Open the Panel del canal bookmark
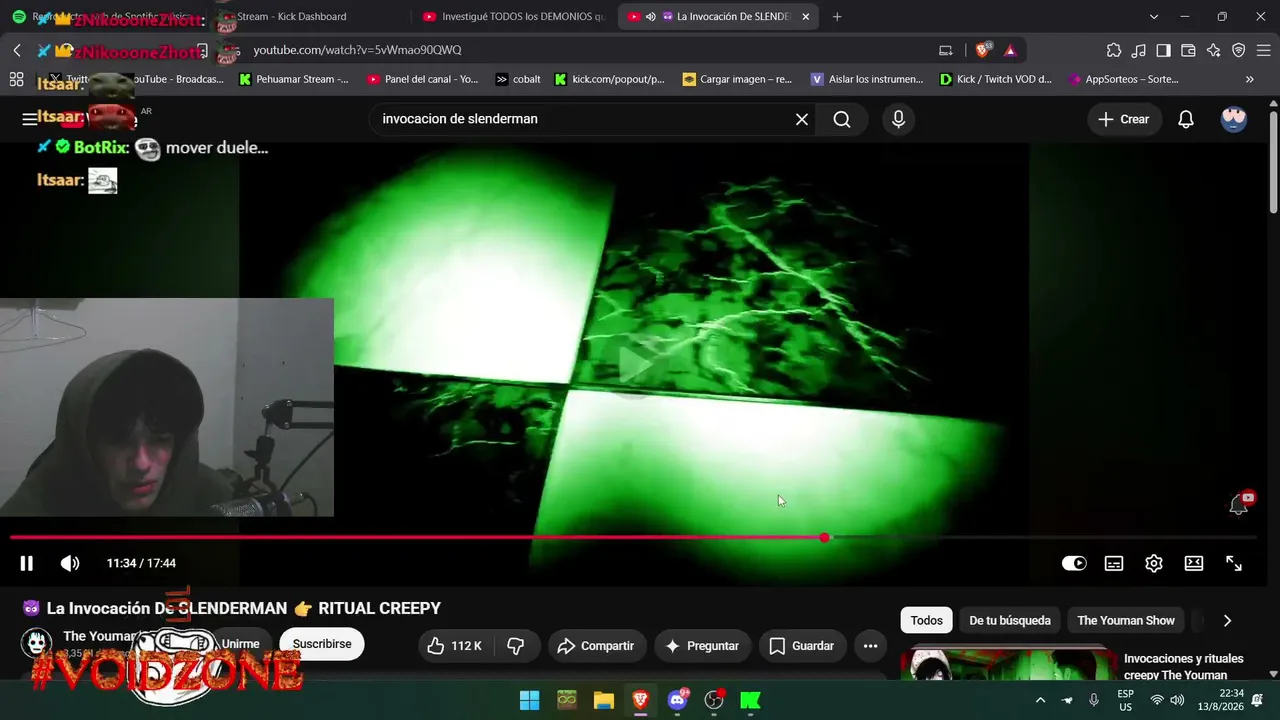This screenshot has width=1280, height=720. pos(423,79)
